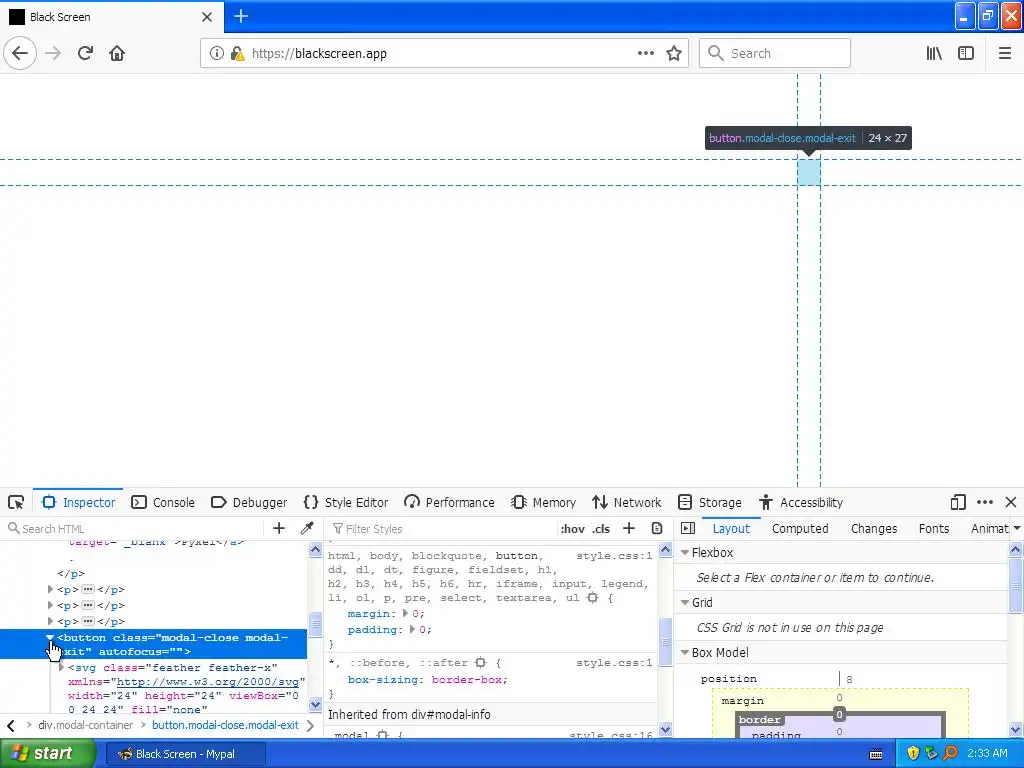
Task: Toggle the three-pane inspector split view
Action: [688, 528]
